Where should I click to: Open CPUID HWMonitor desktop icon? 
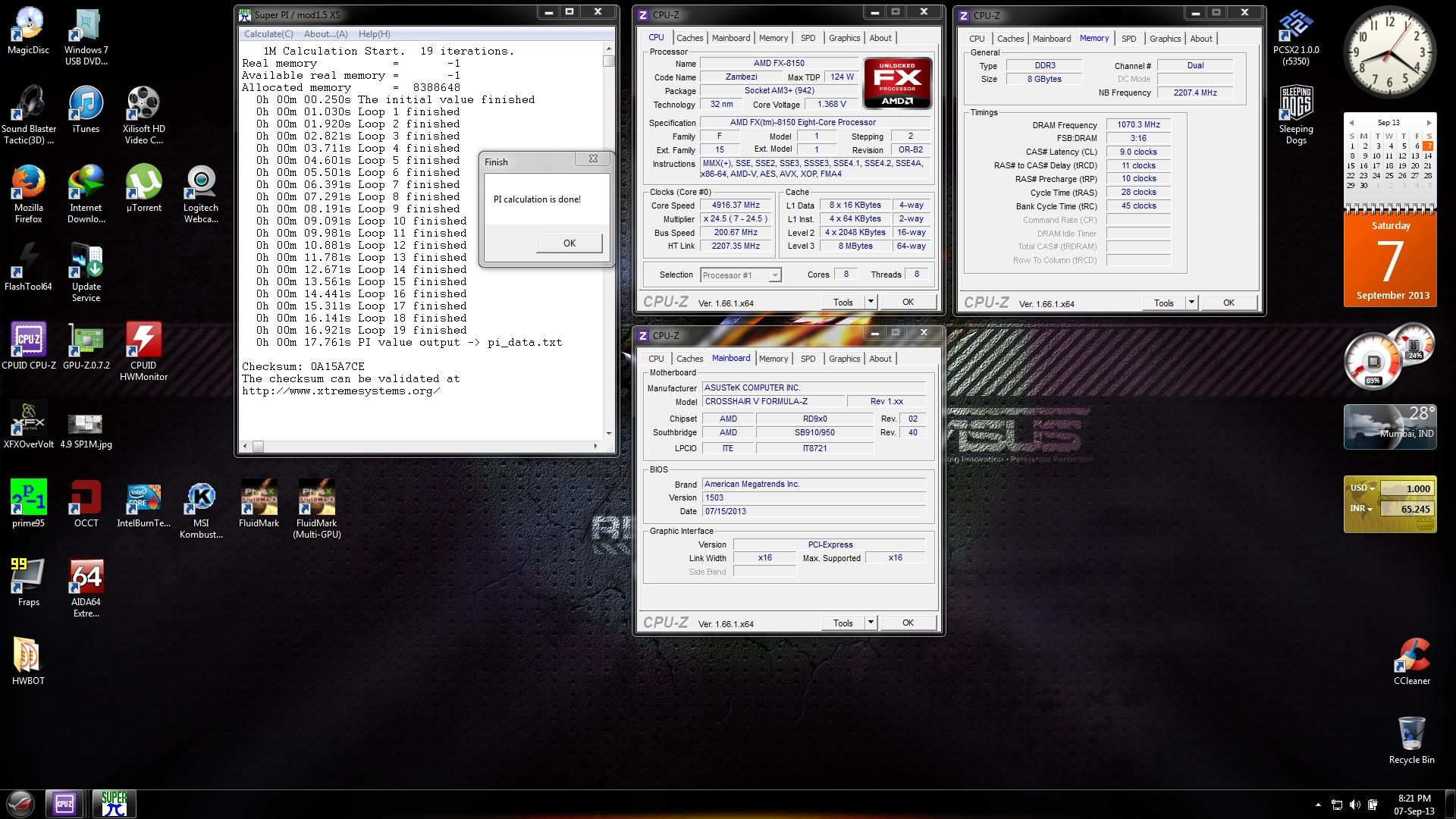[x=143, y=351]
